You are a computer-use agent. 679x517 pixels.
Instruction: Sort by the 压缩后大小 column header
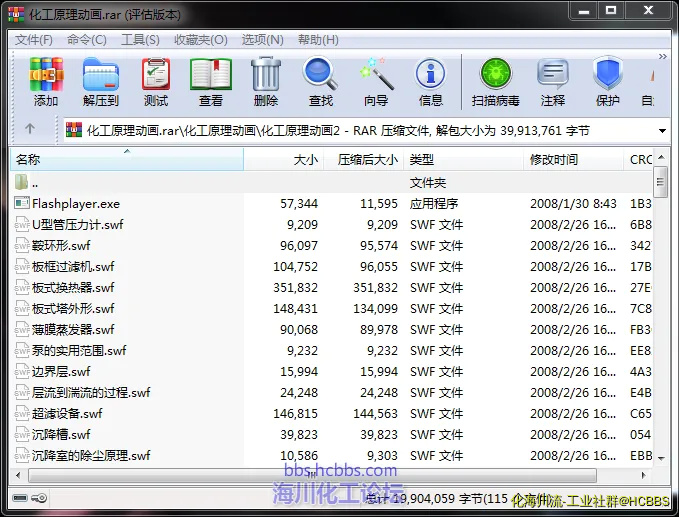364,159
